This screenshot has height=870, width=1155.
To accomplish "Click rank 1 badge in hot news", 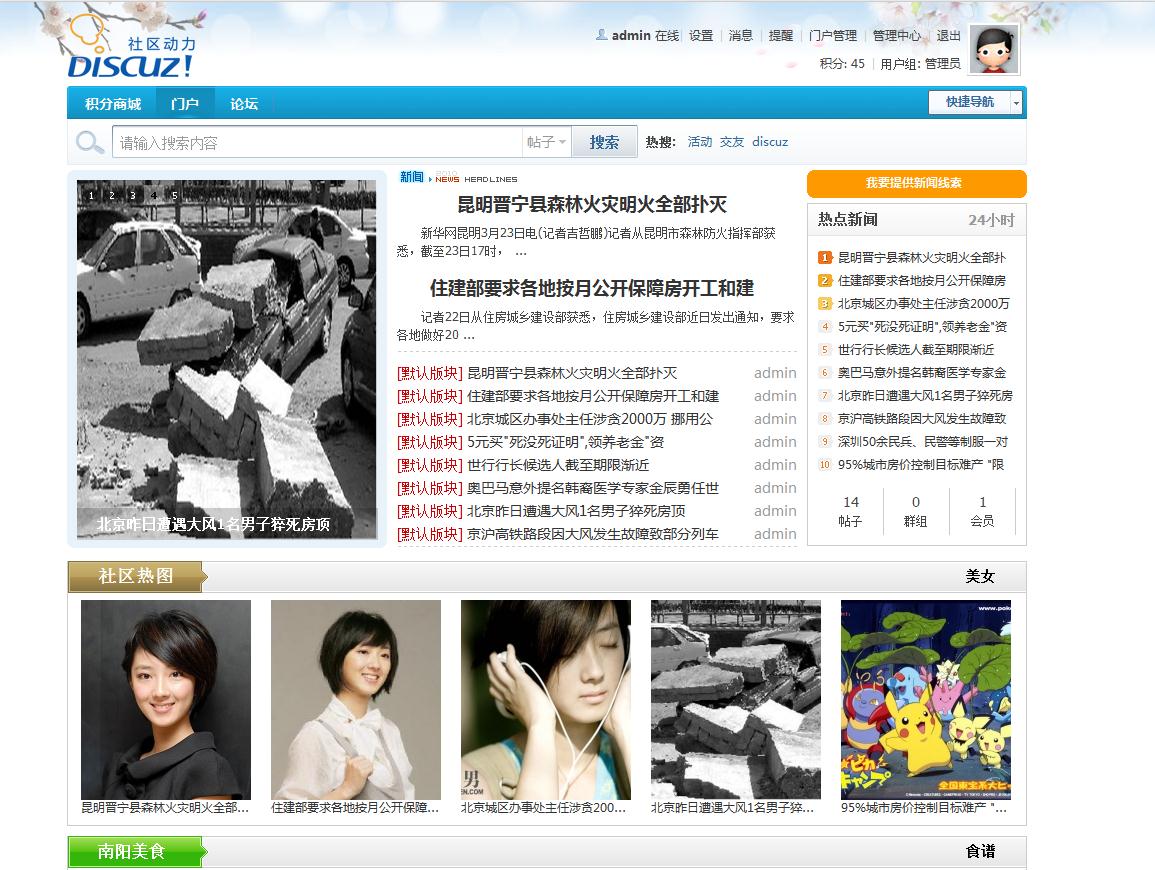I will tap(825, 258).
